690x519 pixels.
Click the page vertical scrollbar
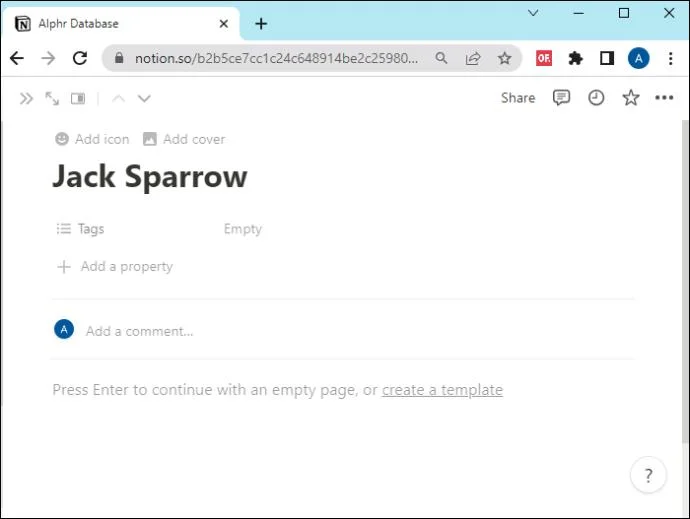tap(686, 282)
